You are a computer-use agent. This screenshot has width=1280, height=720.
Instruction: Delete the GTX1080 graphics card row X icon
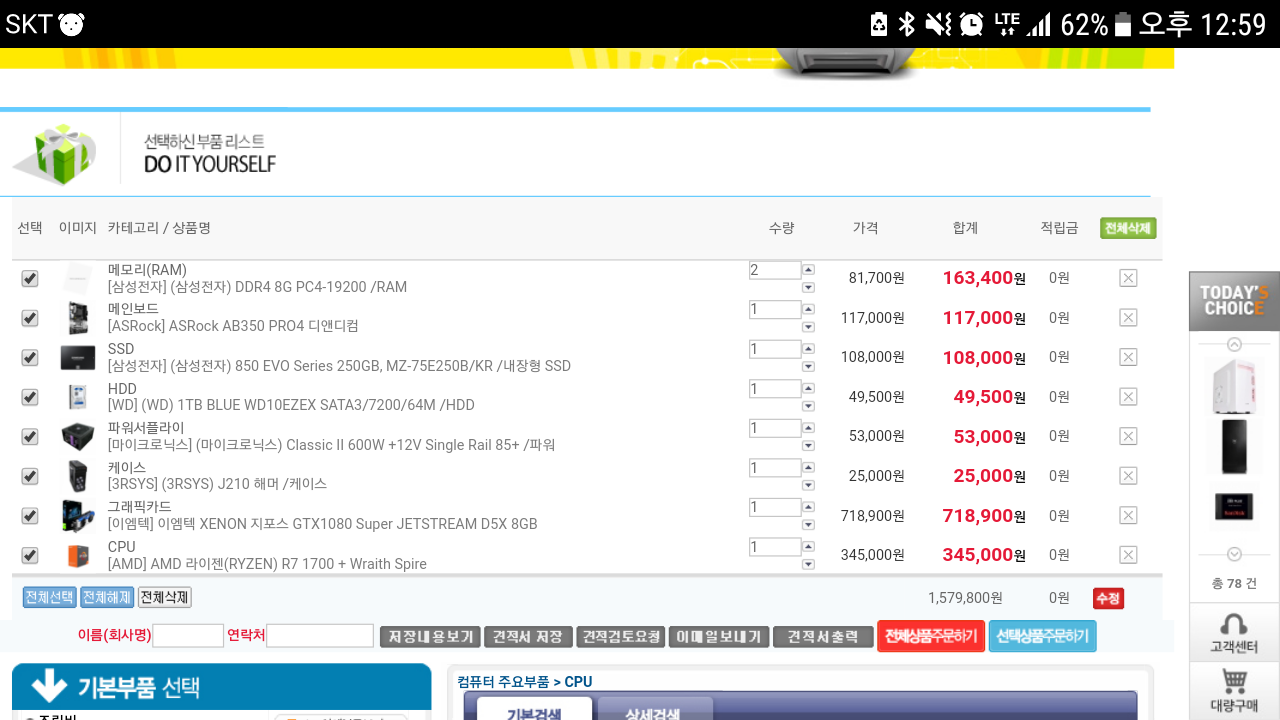[x=1128, y=515]
